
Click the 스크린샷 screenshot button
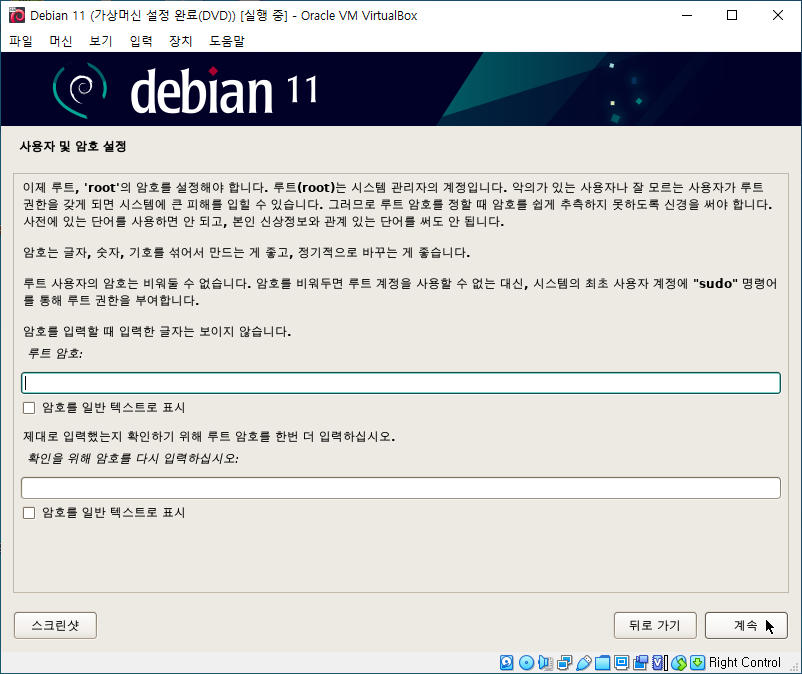[55, 625]
